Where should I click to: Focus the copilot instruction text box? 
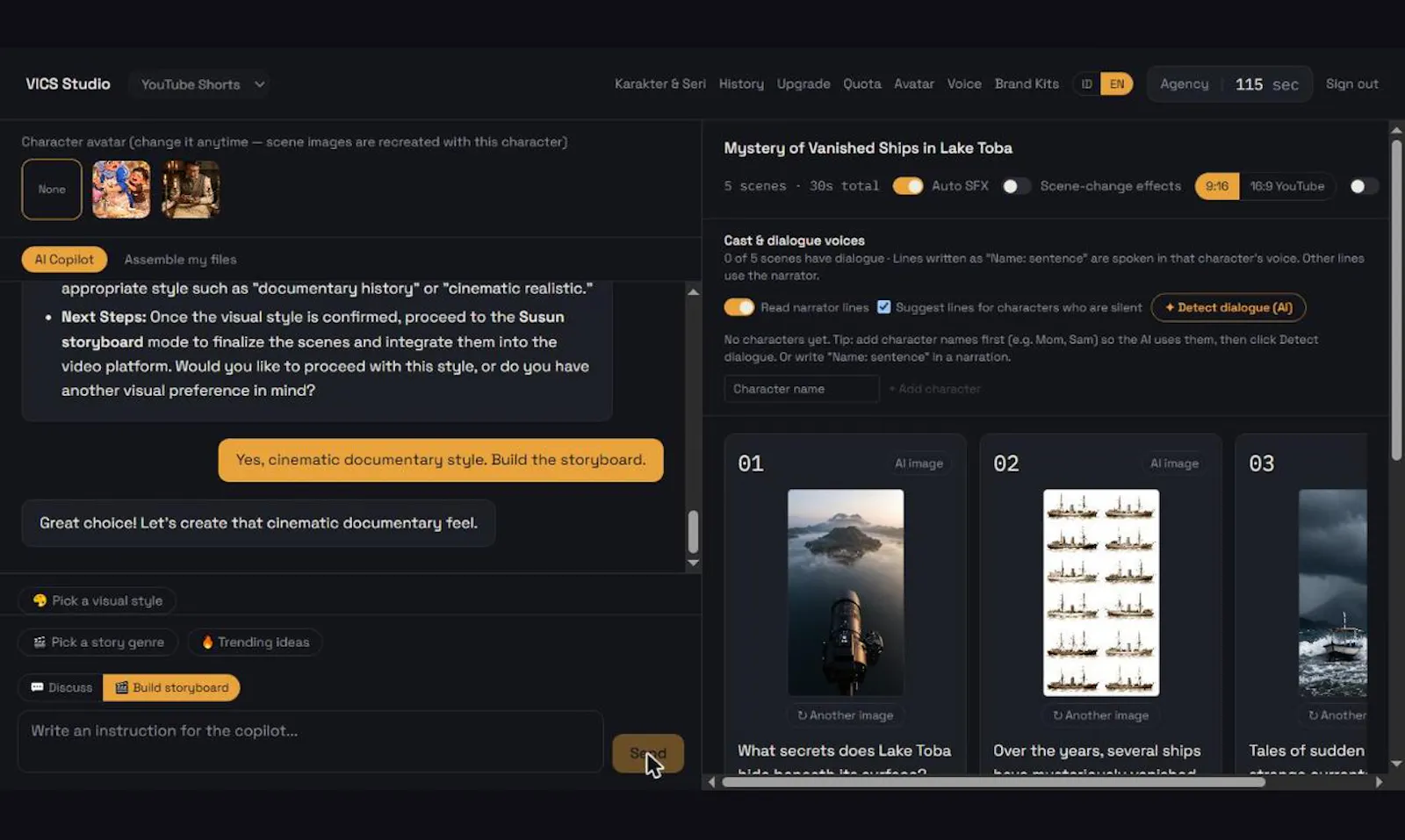point(311,742)
